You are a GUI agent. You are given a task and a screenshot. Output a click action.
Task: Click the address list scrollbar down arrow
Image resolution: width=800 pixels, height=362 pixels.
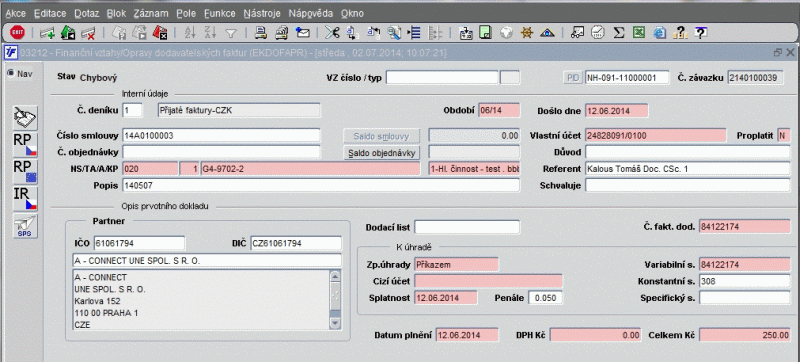click(x=335, y=323)
